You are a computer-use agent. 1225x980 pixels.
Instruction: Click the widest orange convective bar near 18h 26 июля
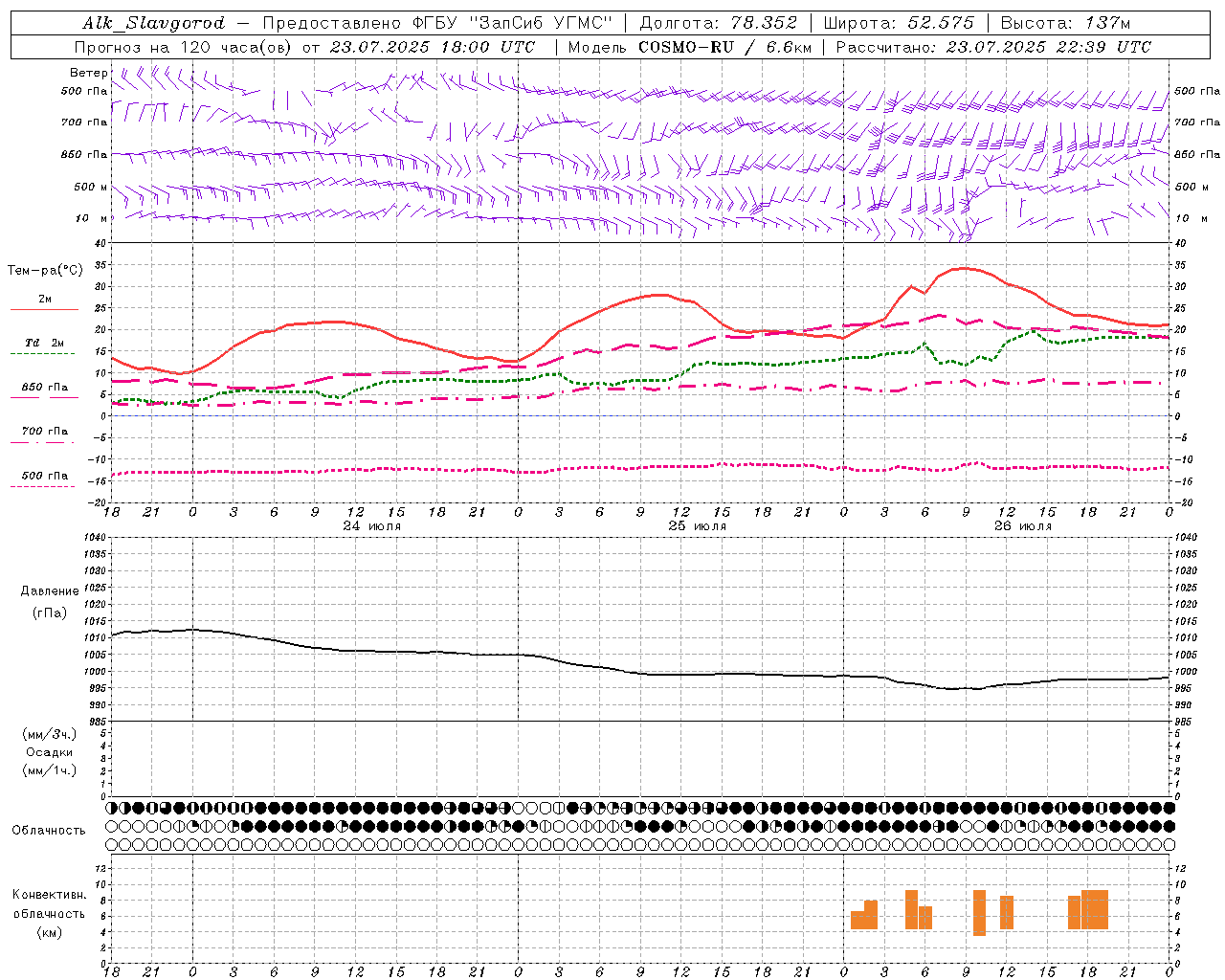pyautogui.click(x=1095, y=910)
